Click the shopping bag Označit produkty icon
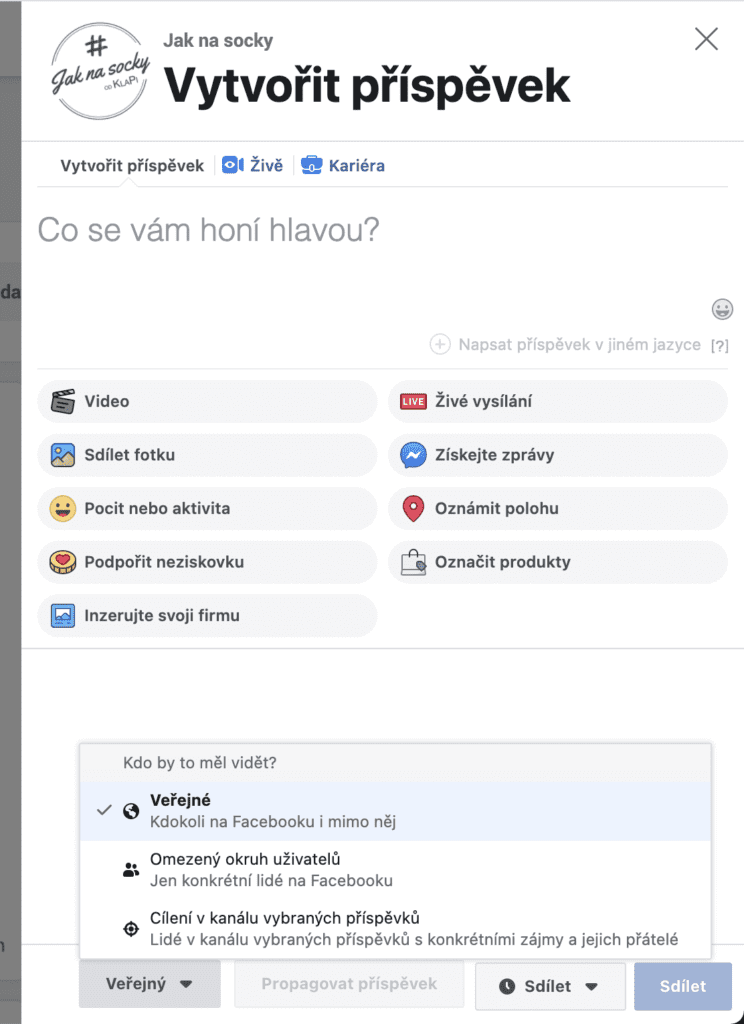Image resolution: width=744 pixels, height=1024 pixels. [x=413, y=563]
